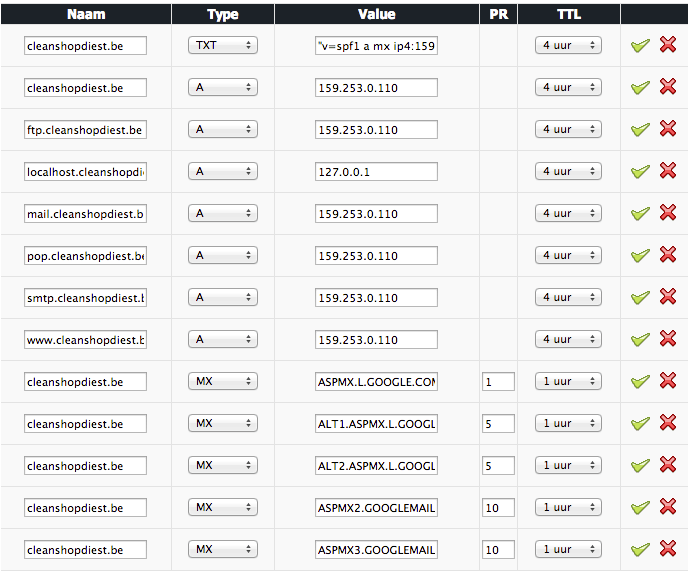The height and width of the screenshot is (576, 695).
Task: Click the PR column header
Action: coord(499,14)
